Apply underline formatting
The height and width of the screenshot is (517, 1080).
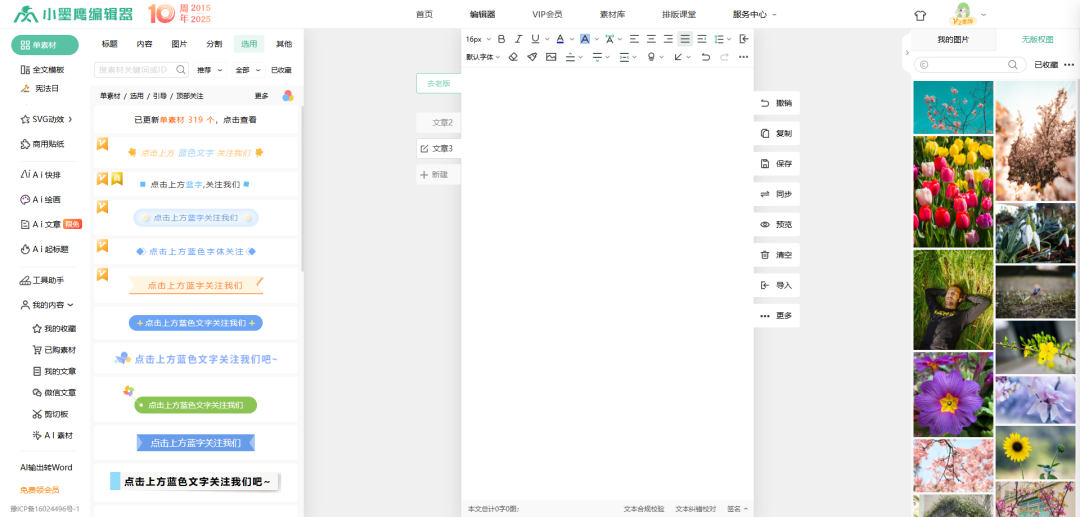click(535, 39)
